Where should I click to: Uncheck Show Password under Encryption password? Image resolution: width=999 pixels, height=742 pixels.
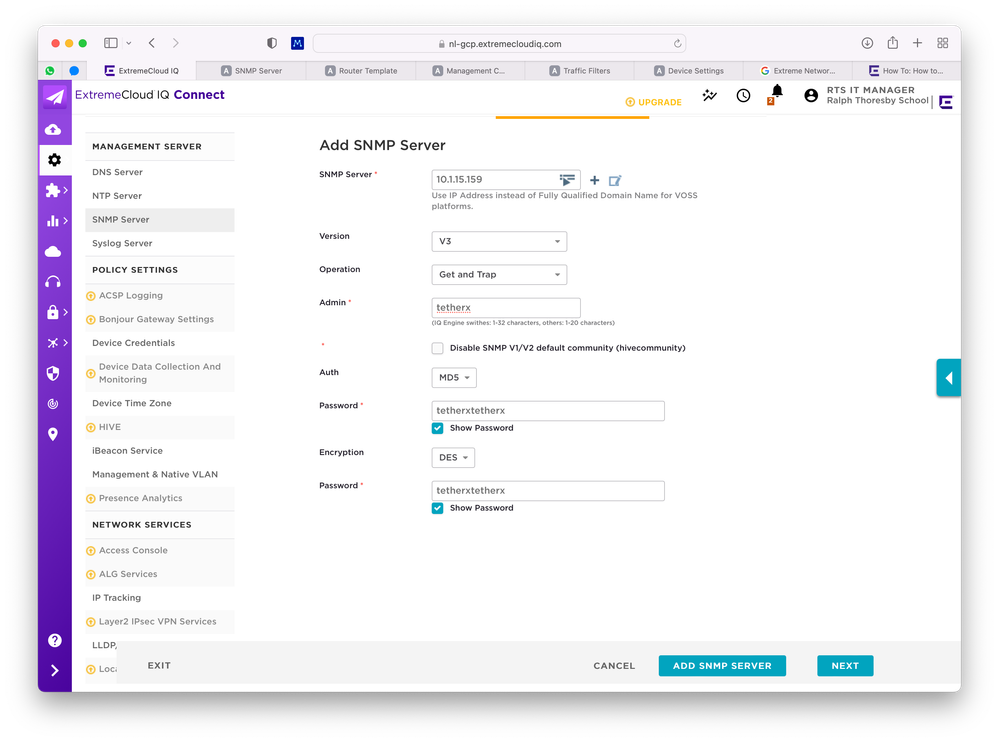tap(437, 508)
